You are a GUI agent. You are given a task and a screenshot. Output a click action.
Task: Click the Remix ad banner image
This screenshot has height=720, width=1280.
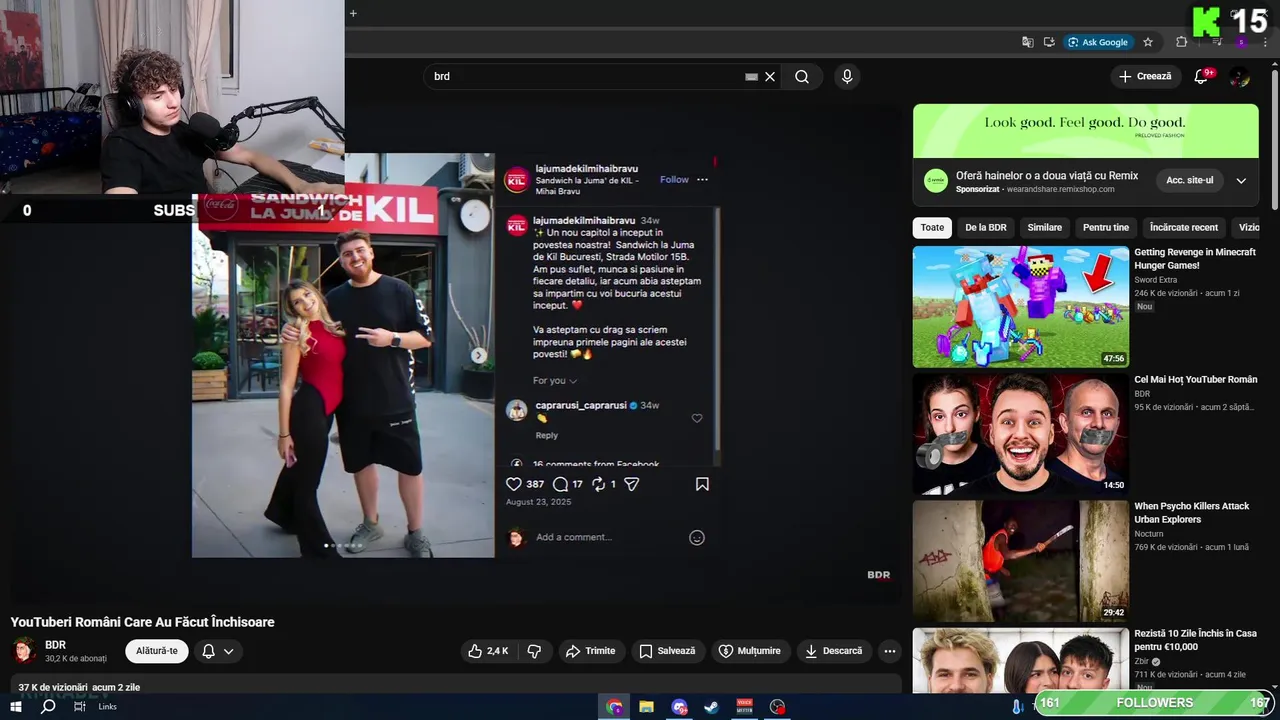point(1085,130)
